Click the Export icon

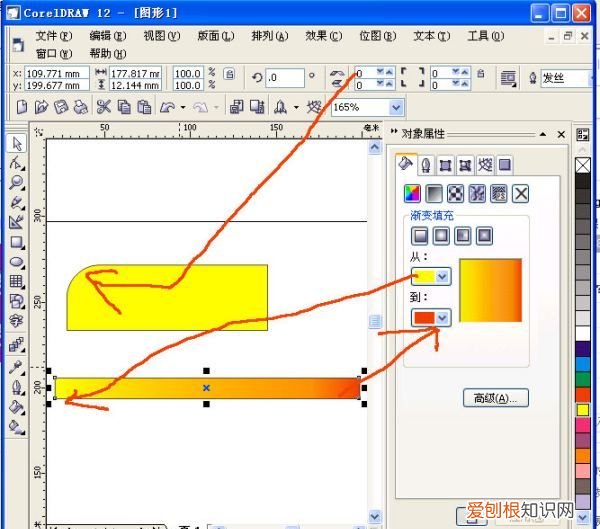pos(257,107)
